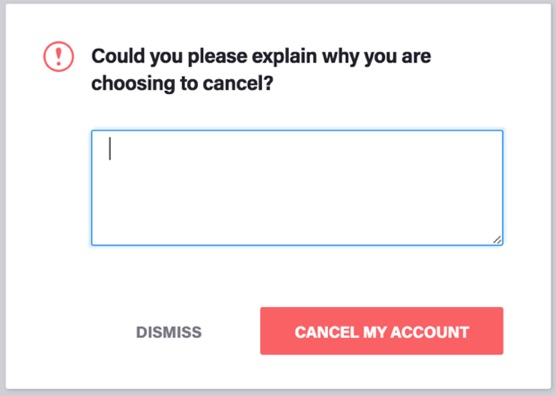The image size is (556, 396).
Task: Dismiss the cancellation dialog
Action: pyautogui.click(x=169, y=332)
